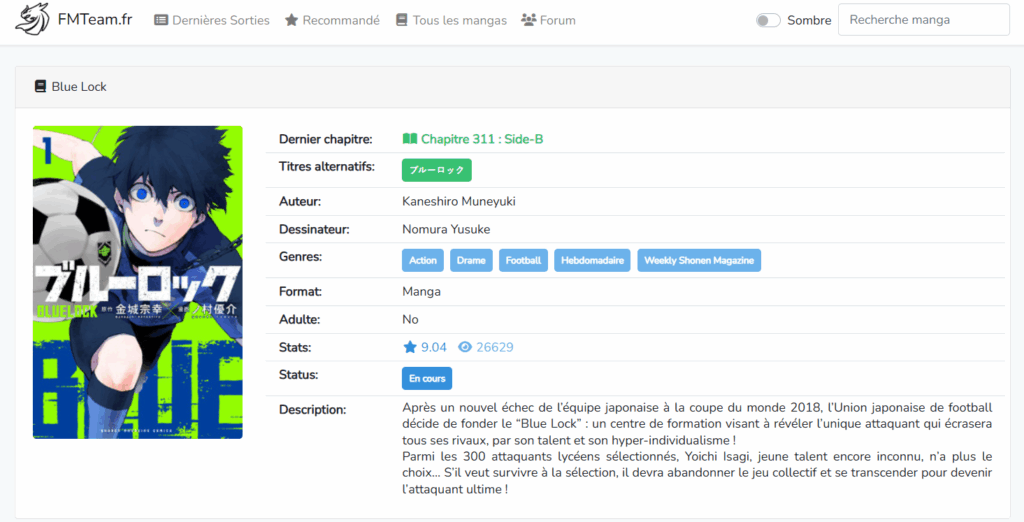The height and width of the screenshot is (522, 1024).
Task: Click the open book icon before Chapitre 311
Action: [409, 139]
